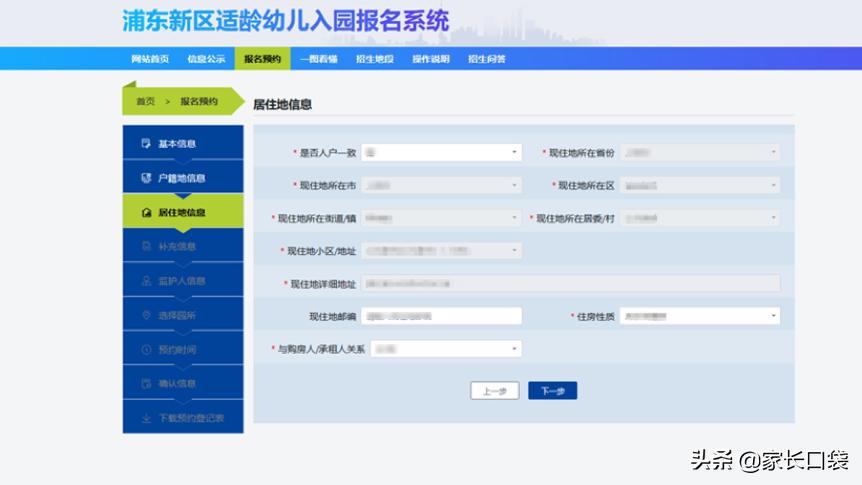Viewport: 862px width, 485px height.
Task: Go to the 网站首页 nav tab
Action: pyautogui.click(x=150, y=59)
